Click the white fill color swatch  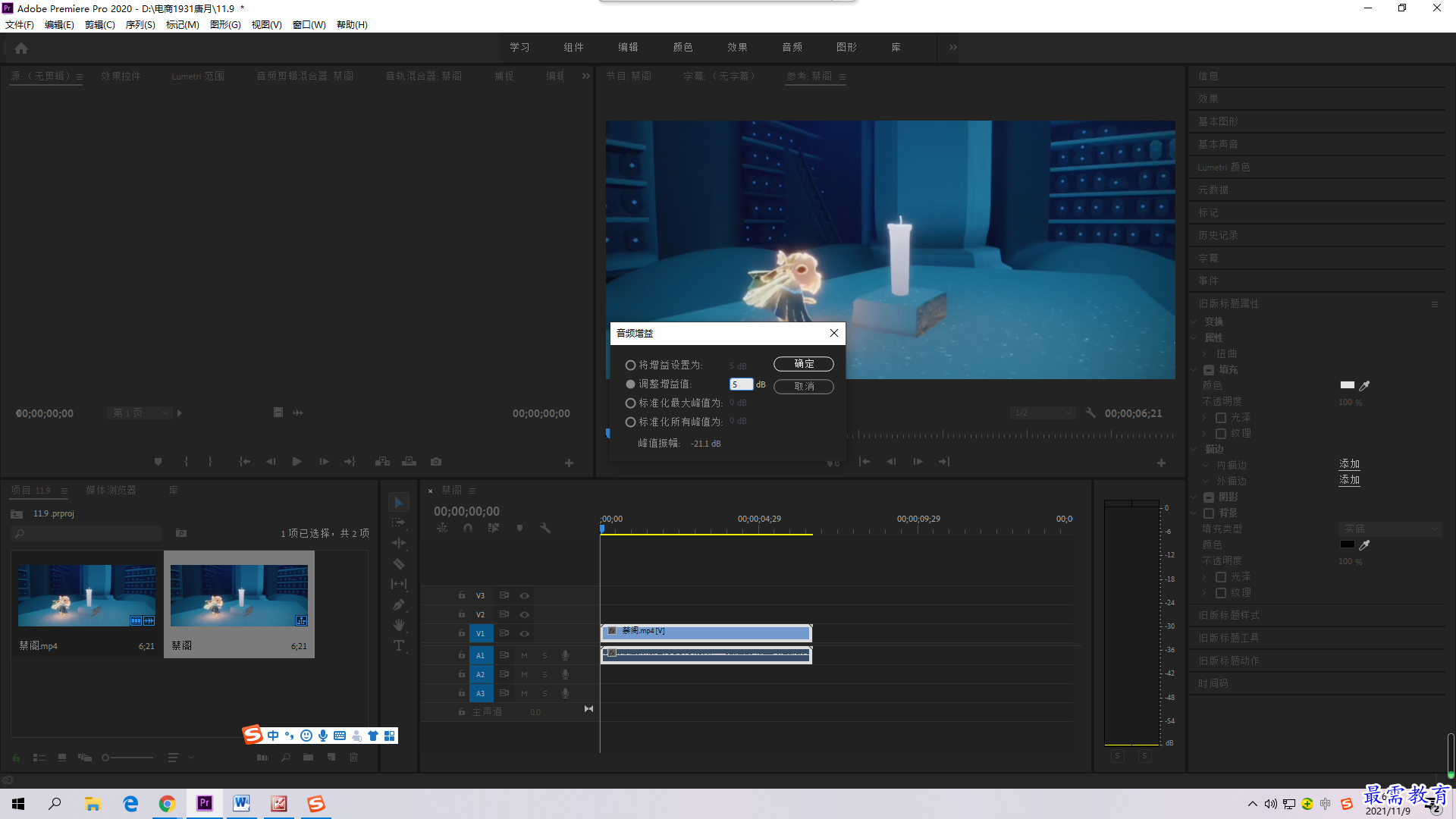pos(1348,385)
